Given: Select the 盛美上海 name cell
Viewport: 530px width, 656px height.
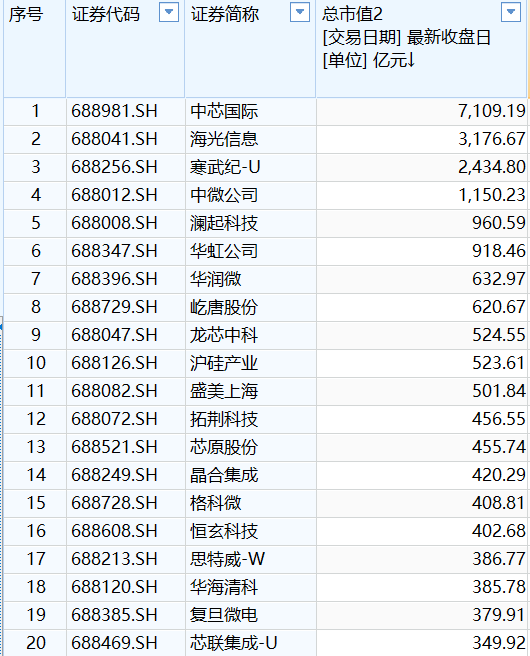Looking at the screenshot, I should tap(250, 392).
